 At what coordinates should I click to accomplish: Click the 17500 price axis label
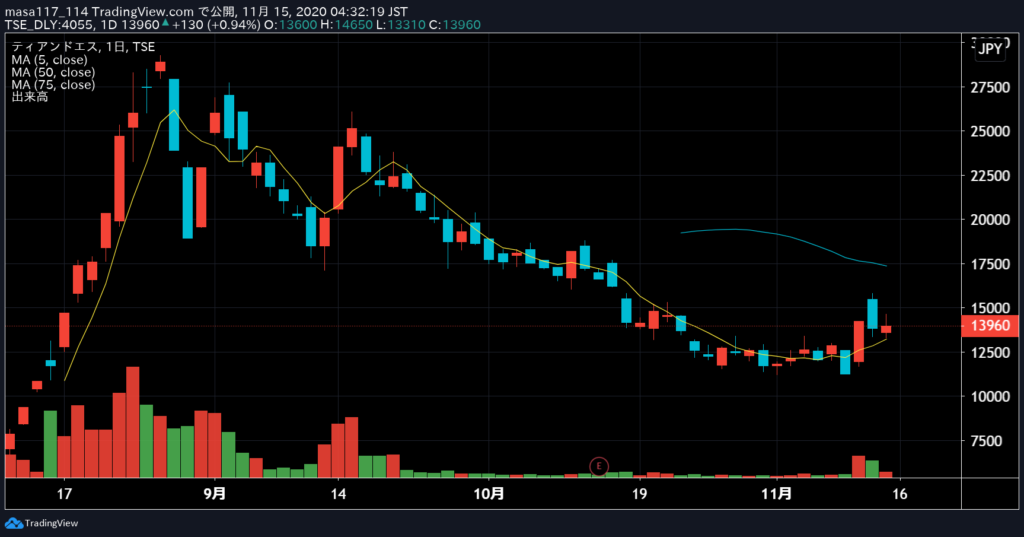click(x=990, y=264)
